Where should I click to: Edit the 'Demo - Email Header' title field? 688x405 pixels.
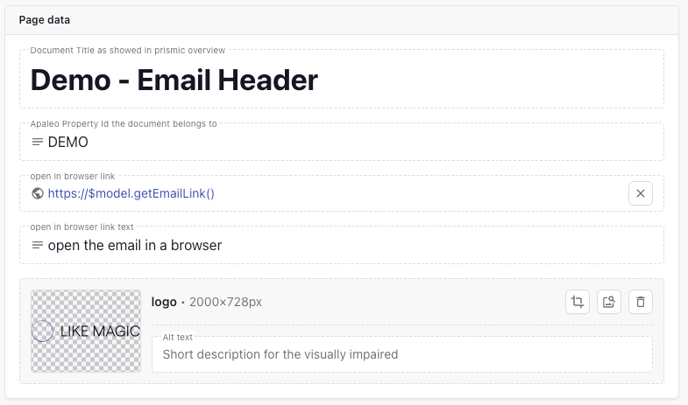pos(174,80)
